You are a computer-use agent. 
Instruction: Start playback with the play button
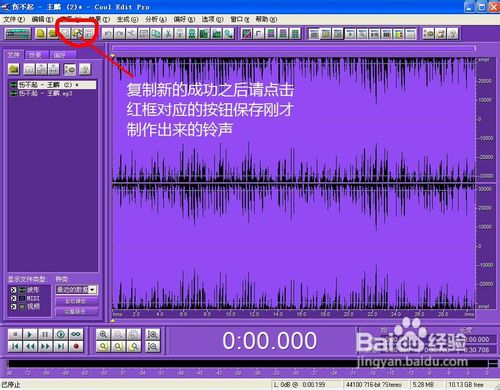[x=30, y=334]
